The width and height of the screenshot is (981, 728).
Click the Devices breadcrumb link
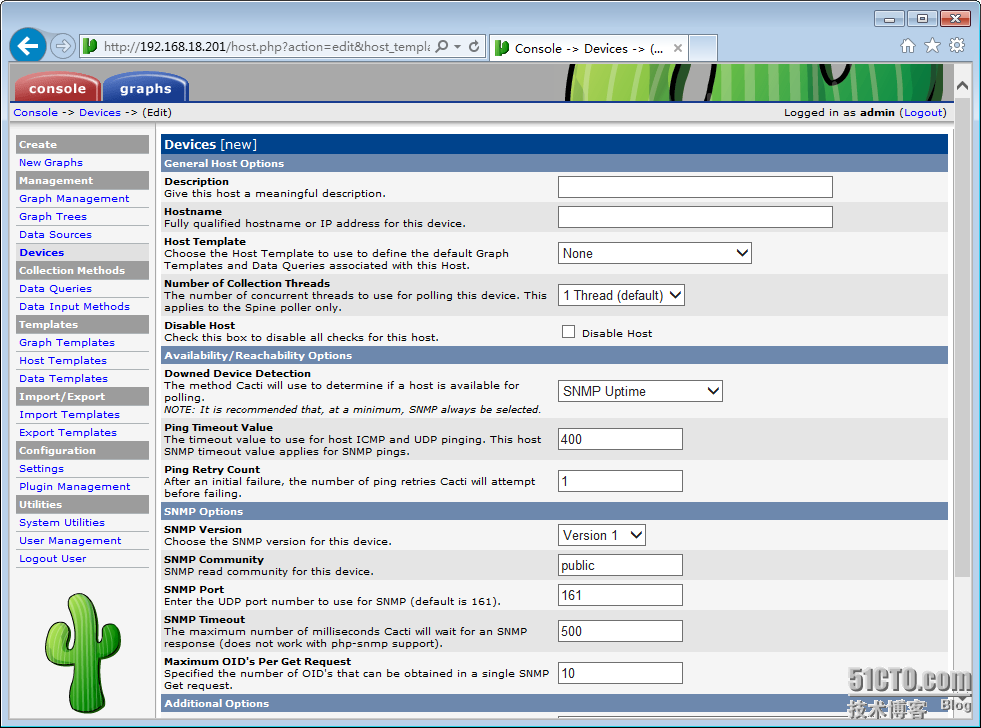100,113
